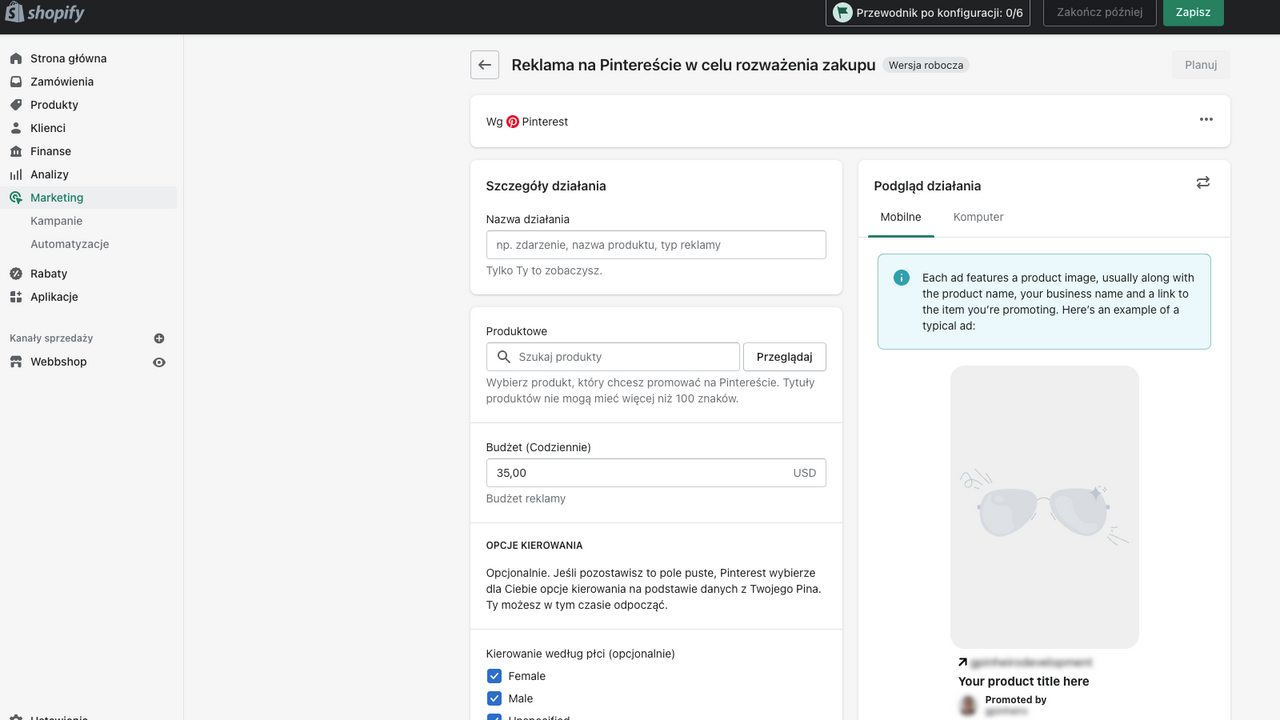Click the Zapisz save button
The height and width of the screenshot is (720, 1280).
1193,13
